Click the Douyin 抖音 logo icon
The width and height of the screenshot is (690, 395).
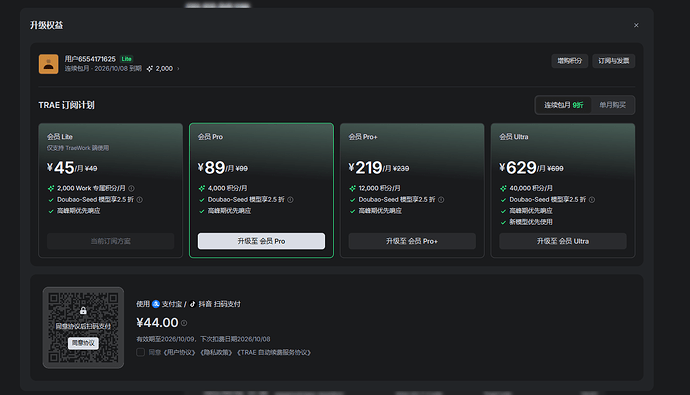click(193, 304)
